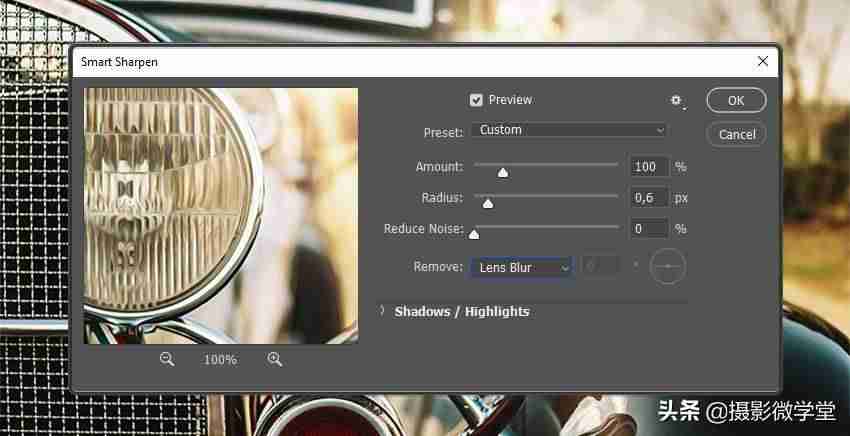Open the gear settings menu icon

[677, 101]
